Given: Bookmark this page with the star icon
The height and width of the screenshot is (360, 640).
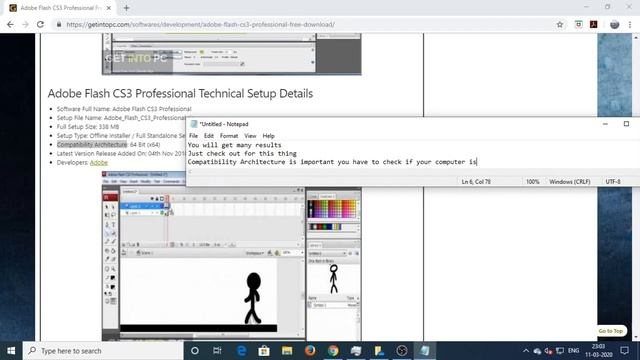Looking at the screenshot, I should pyautogui.click(x=560, y=24).
